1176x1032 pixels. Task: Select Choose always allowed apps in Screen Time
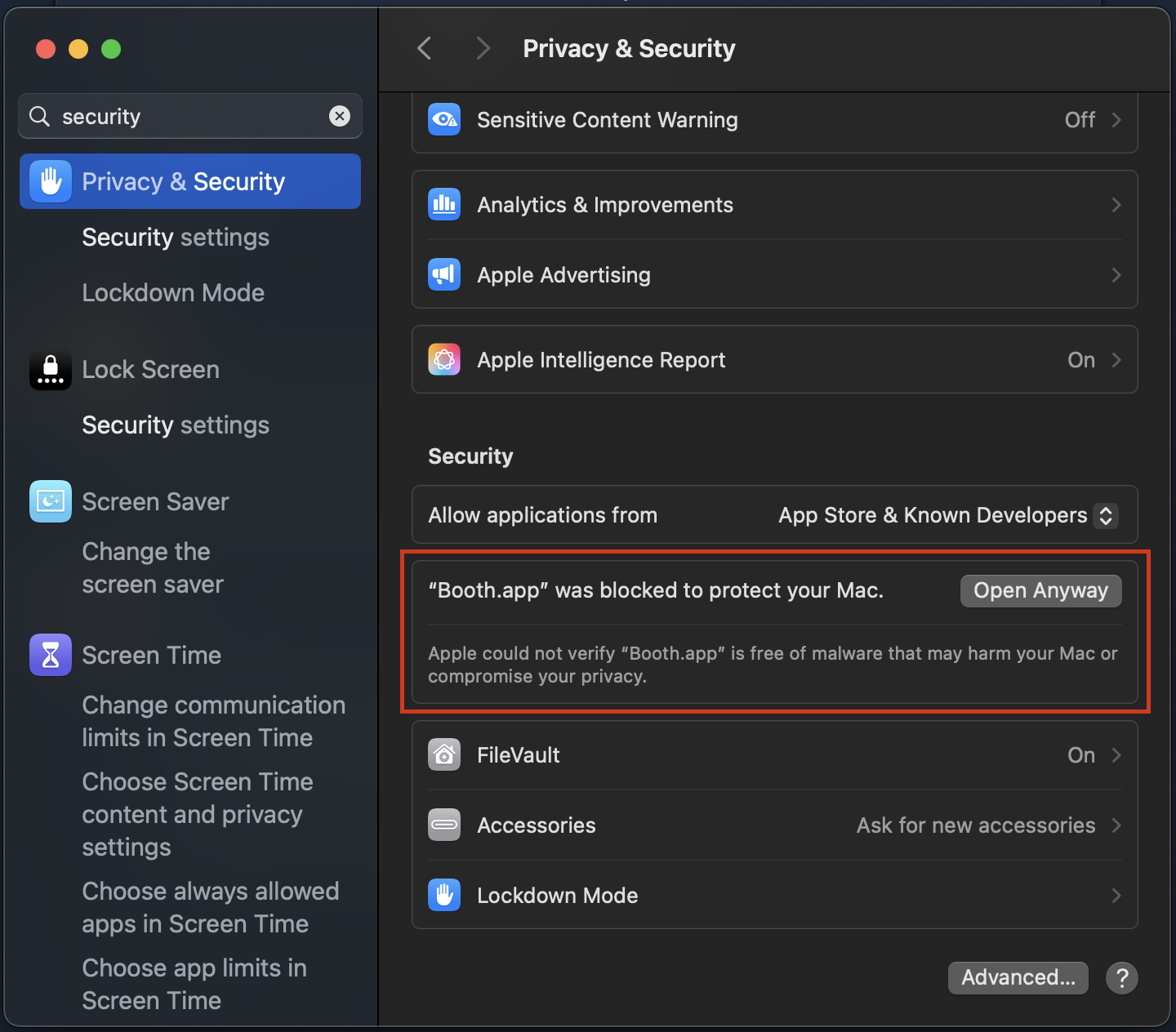coord(211,908)
